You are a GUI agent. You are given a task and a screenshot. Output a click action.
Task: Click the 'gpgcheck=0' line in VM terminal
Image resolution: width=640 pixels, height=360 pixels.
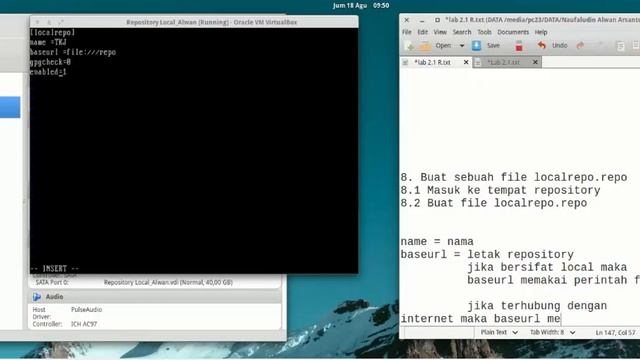(x=51, y=62)
